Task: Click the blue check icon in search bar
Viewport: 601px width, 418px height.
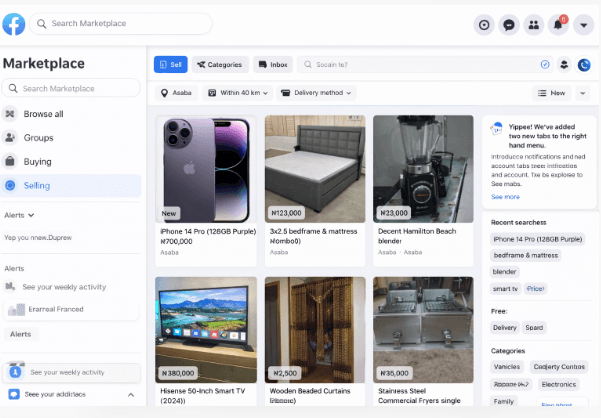Action: pyautogui.click(x=545, y=64)
